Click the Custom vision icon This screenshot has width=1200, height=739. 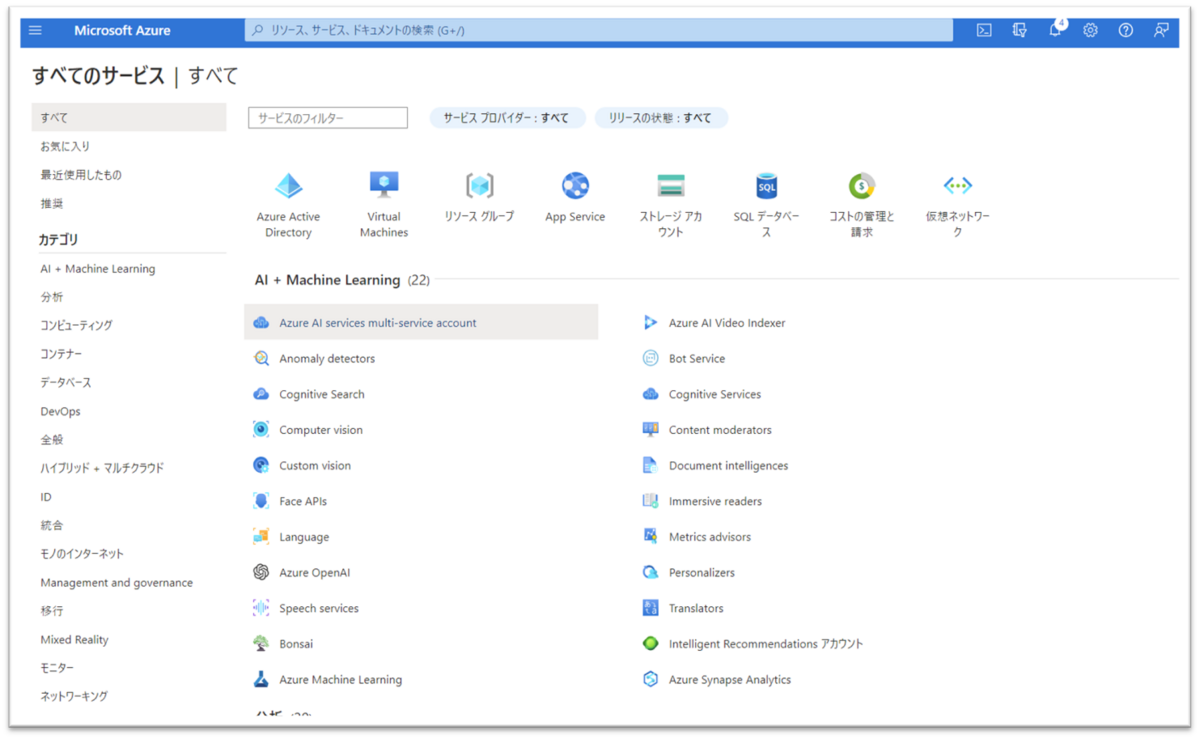pos(261,465)
